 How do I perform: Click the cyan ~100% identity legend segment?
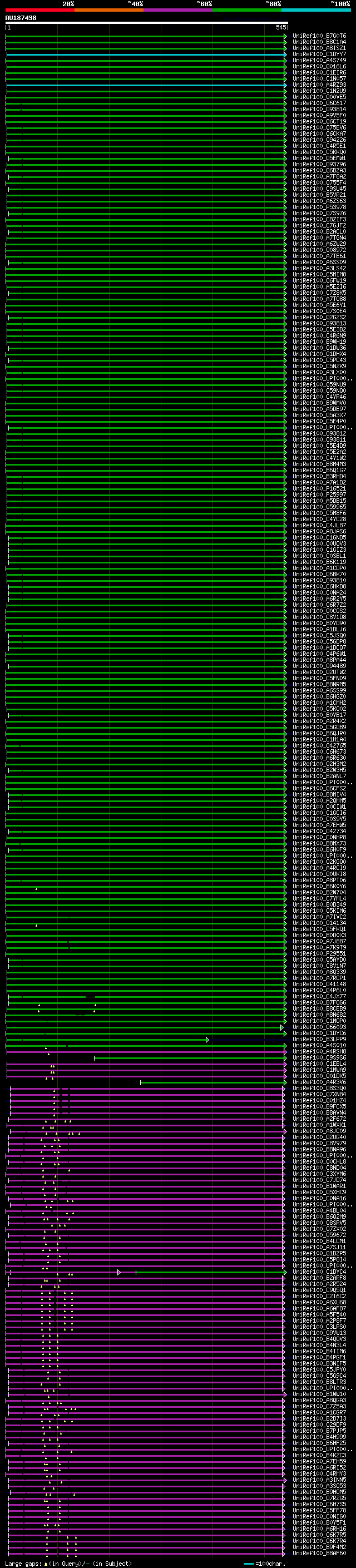(x=316, y=10)
